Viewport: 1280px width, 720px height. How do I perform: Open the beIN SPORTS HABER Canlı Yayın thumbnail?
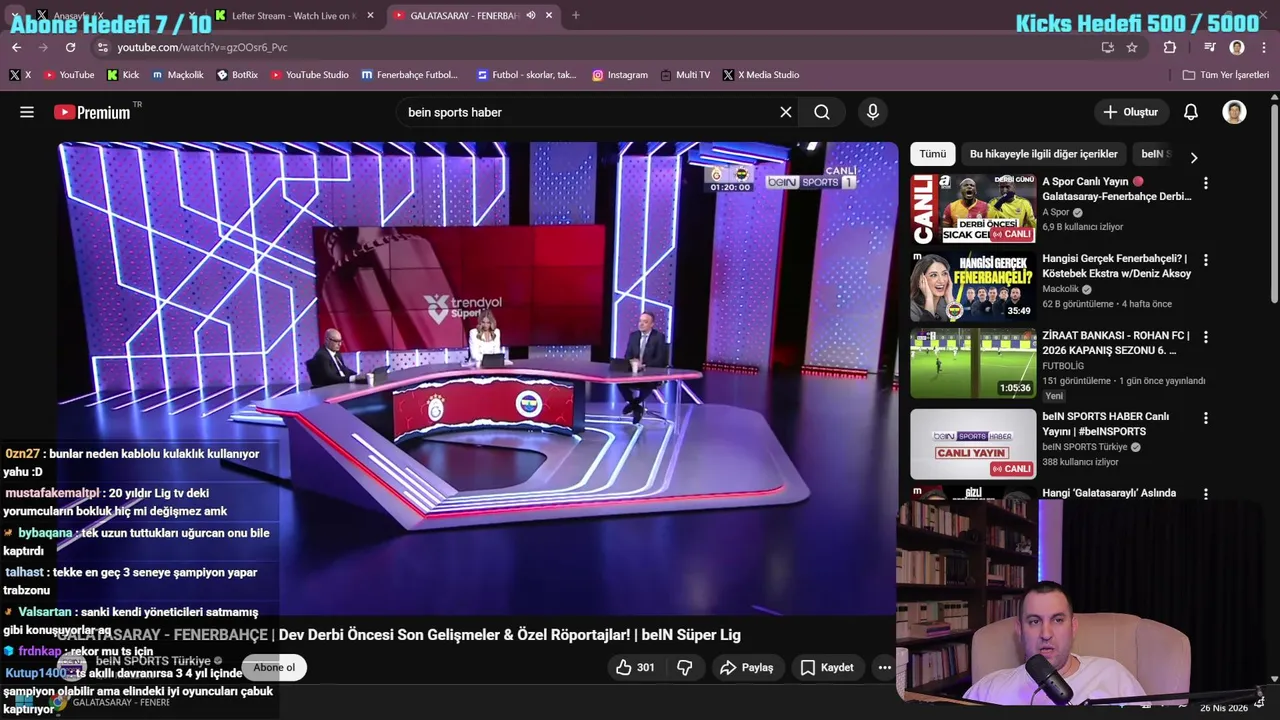click(x=973, y=444)
